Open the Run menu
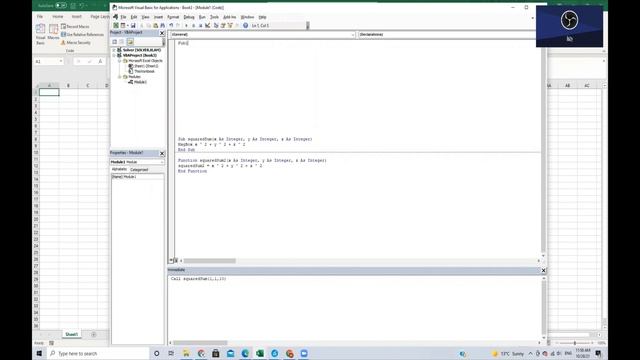 tap(202, 17)
